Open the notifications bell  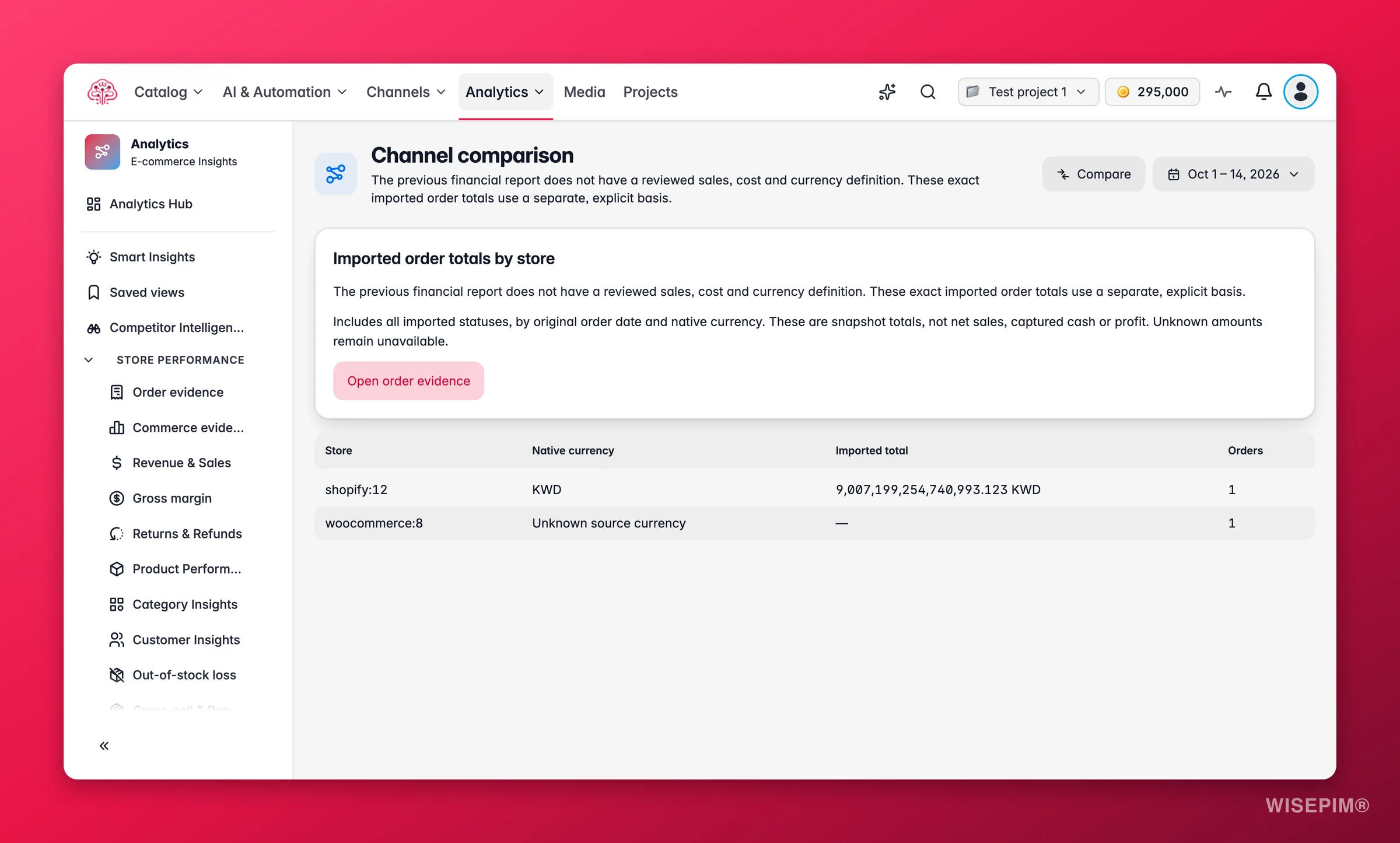click(x=1263, y=92)
